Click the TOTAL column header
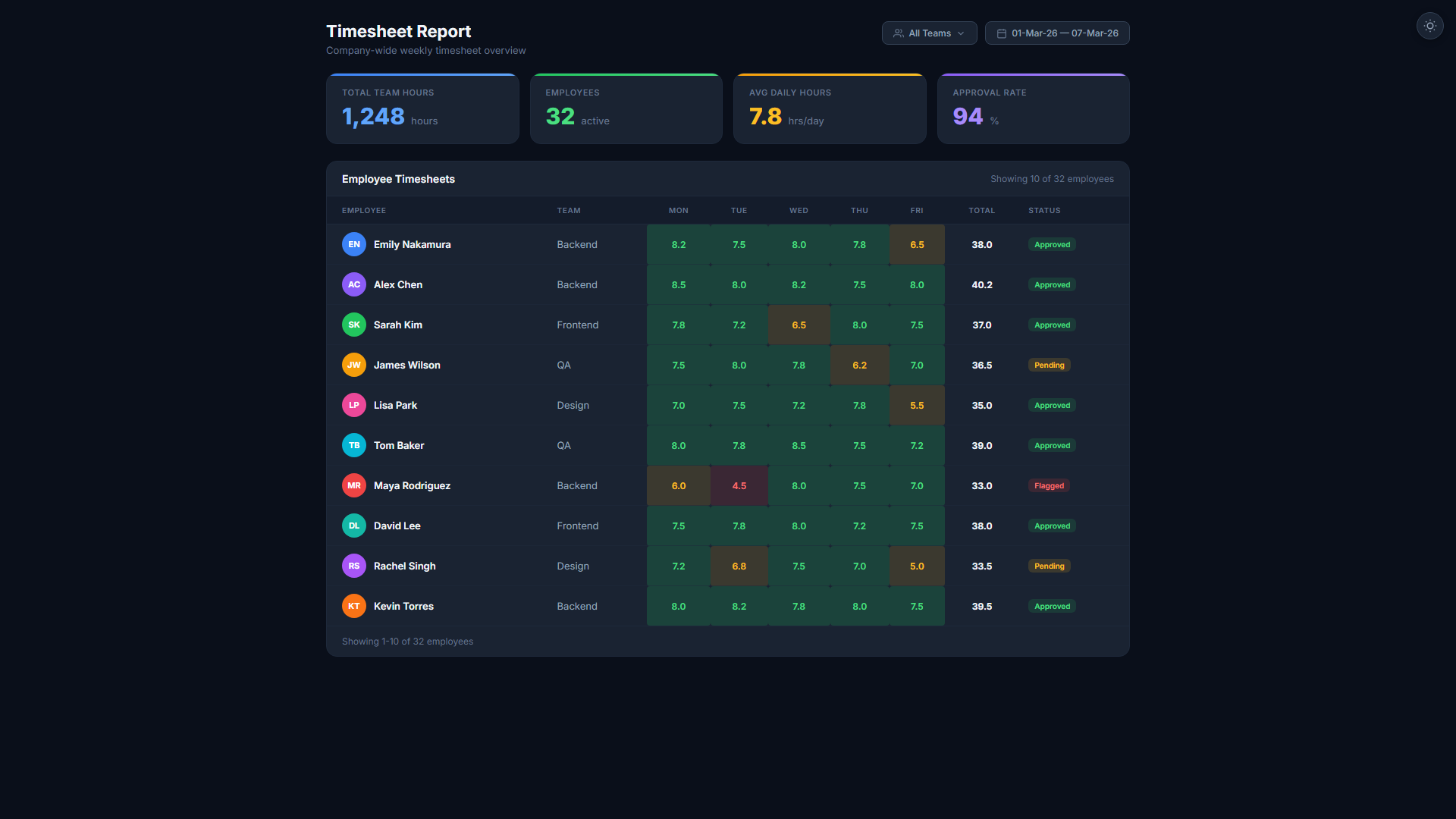Screen dimensions: 1456x819 point(982,211)
